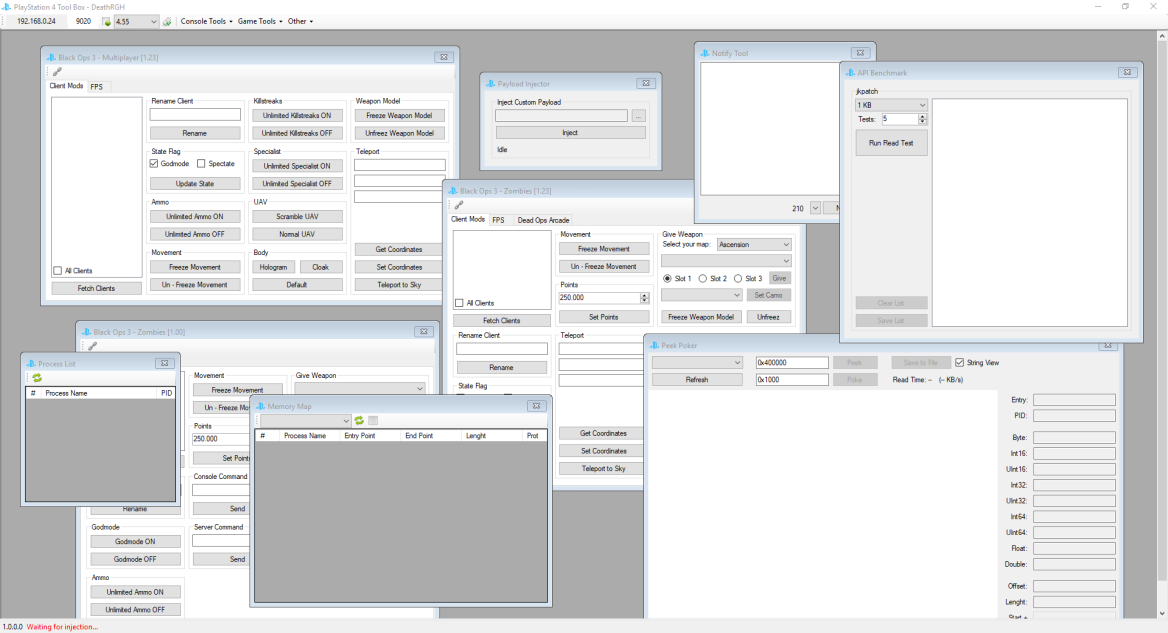Click the Hologram body button
The height and width of the screenshot is (633, 1168).
pos(273,267)
